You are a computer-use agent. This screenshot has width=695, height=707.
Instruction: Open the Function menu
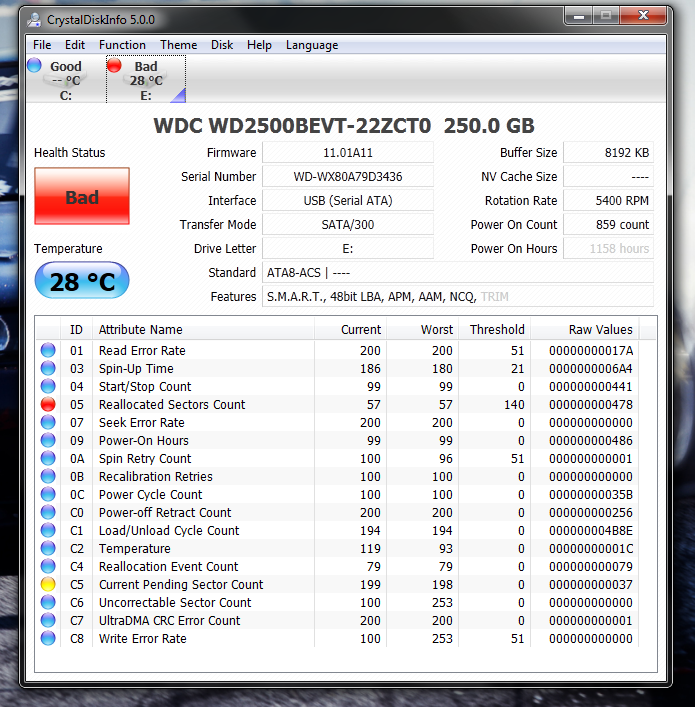(122, 45)
